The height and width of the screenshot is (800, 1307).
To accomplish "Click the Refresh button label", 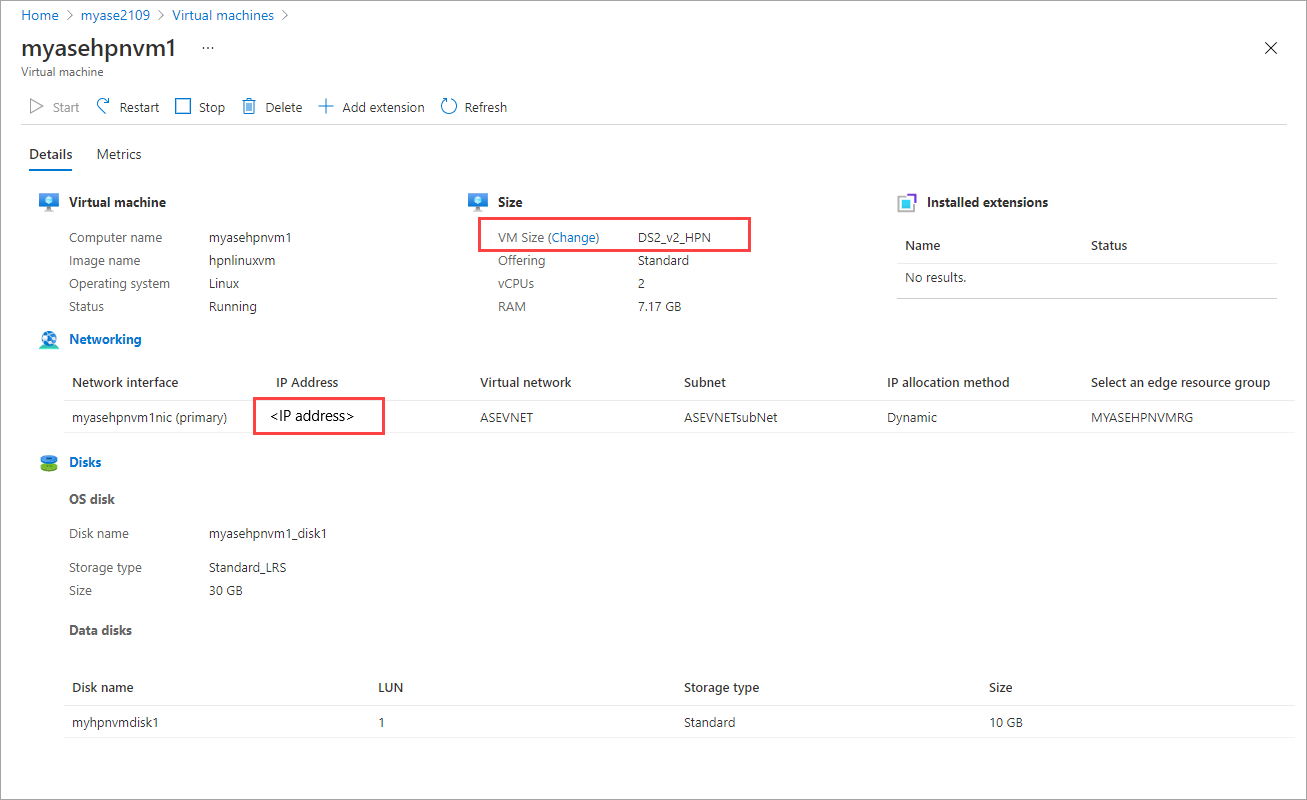I will 486,107.
